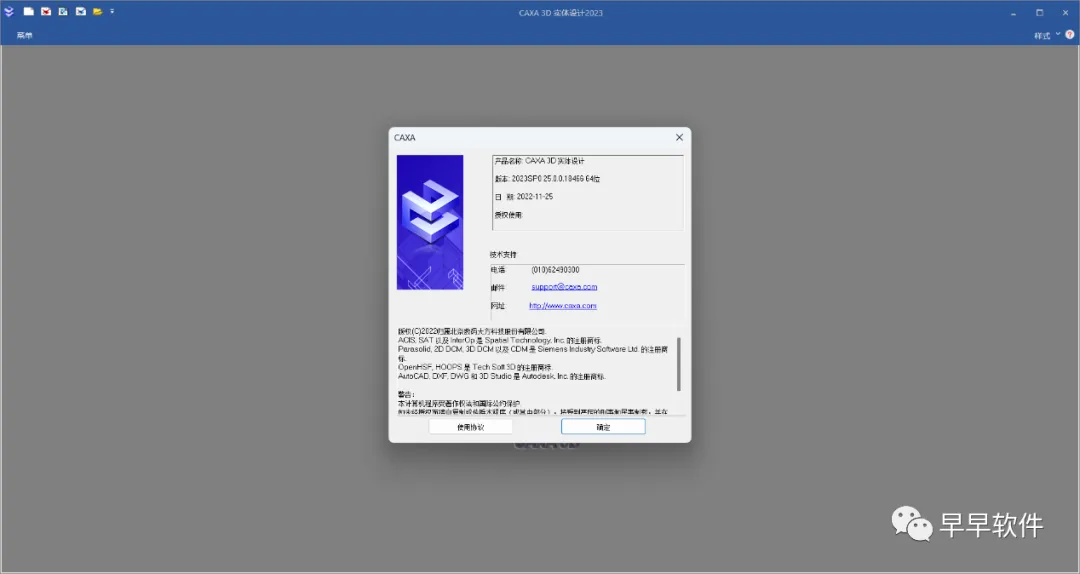The width and height of the screenshot is (1080, 574).
Task: Open the 菜单 menu
Action: click(x=25, y=35)
